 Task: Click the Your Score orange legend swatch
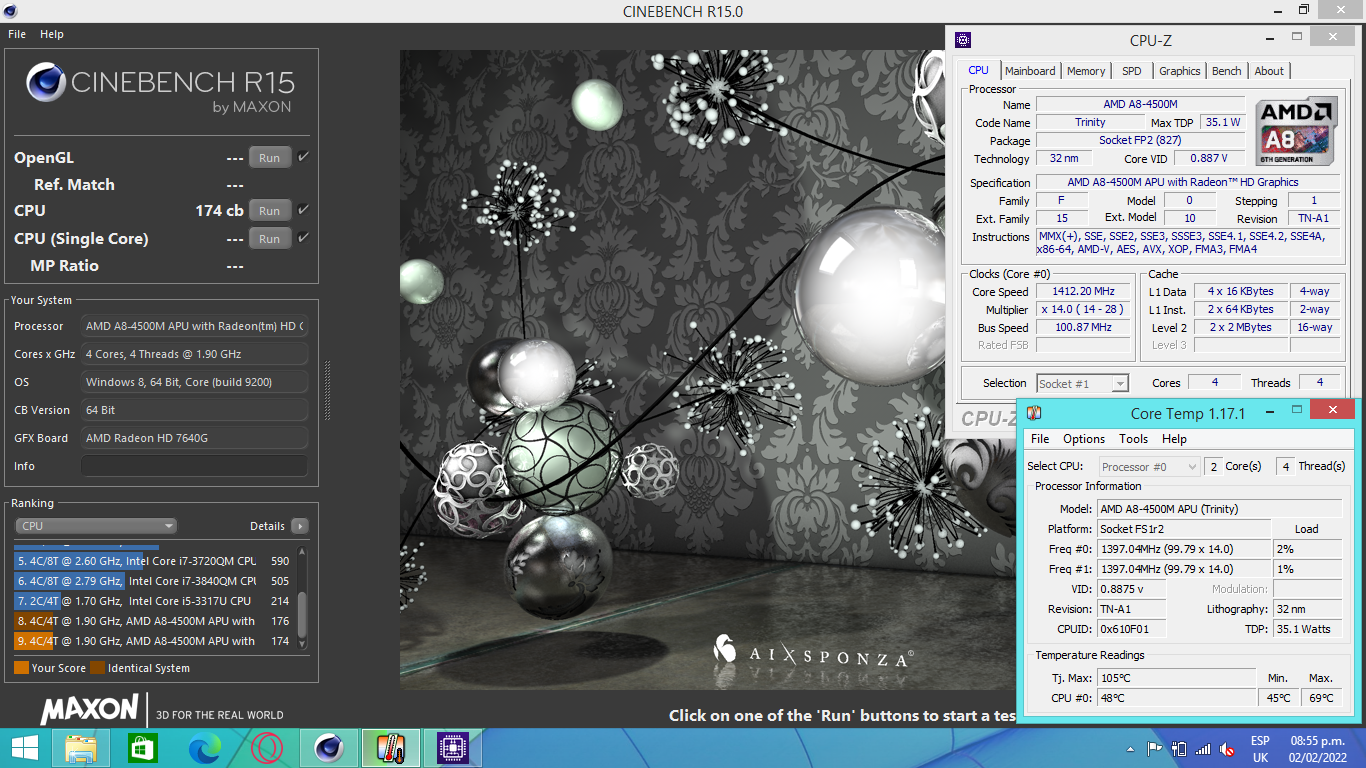coord(21,668)
